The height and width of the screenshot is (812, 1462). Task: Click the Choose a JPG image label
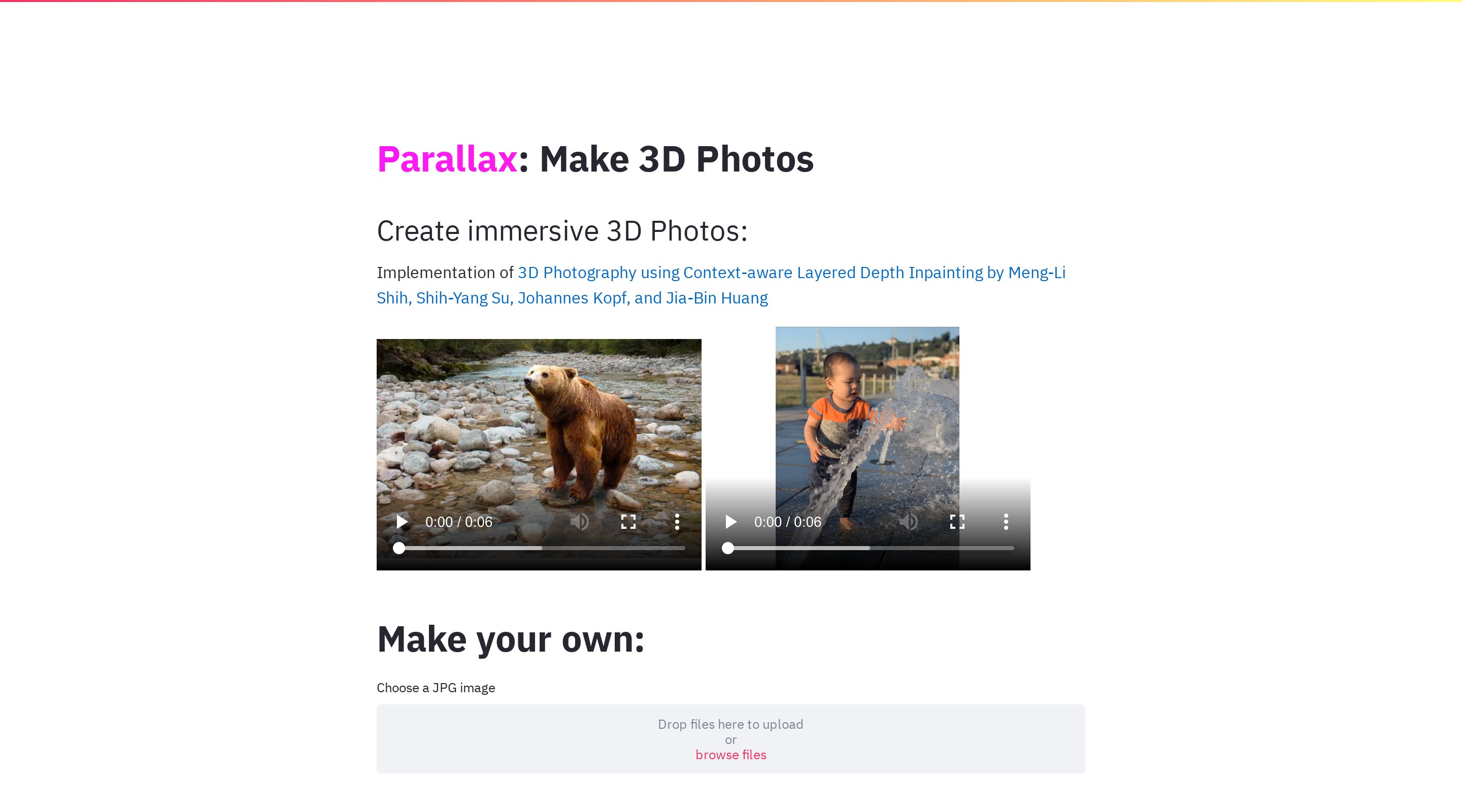(x=436, y=688)
